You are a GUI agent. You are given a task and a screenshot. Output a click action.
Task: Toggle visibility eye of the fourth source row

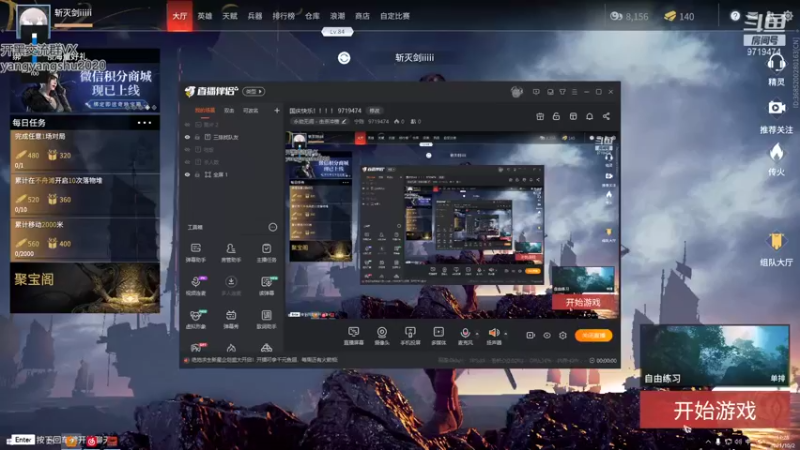pyautogui.click(x=187, y=162)
